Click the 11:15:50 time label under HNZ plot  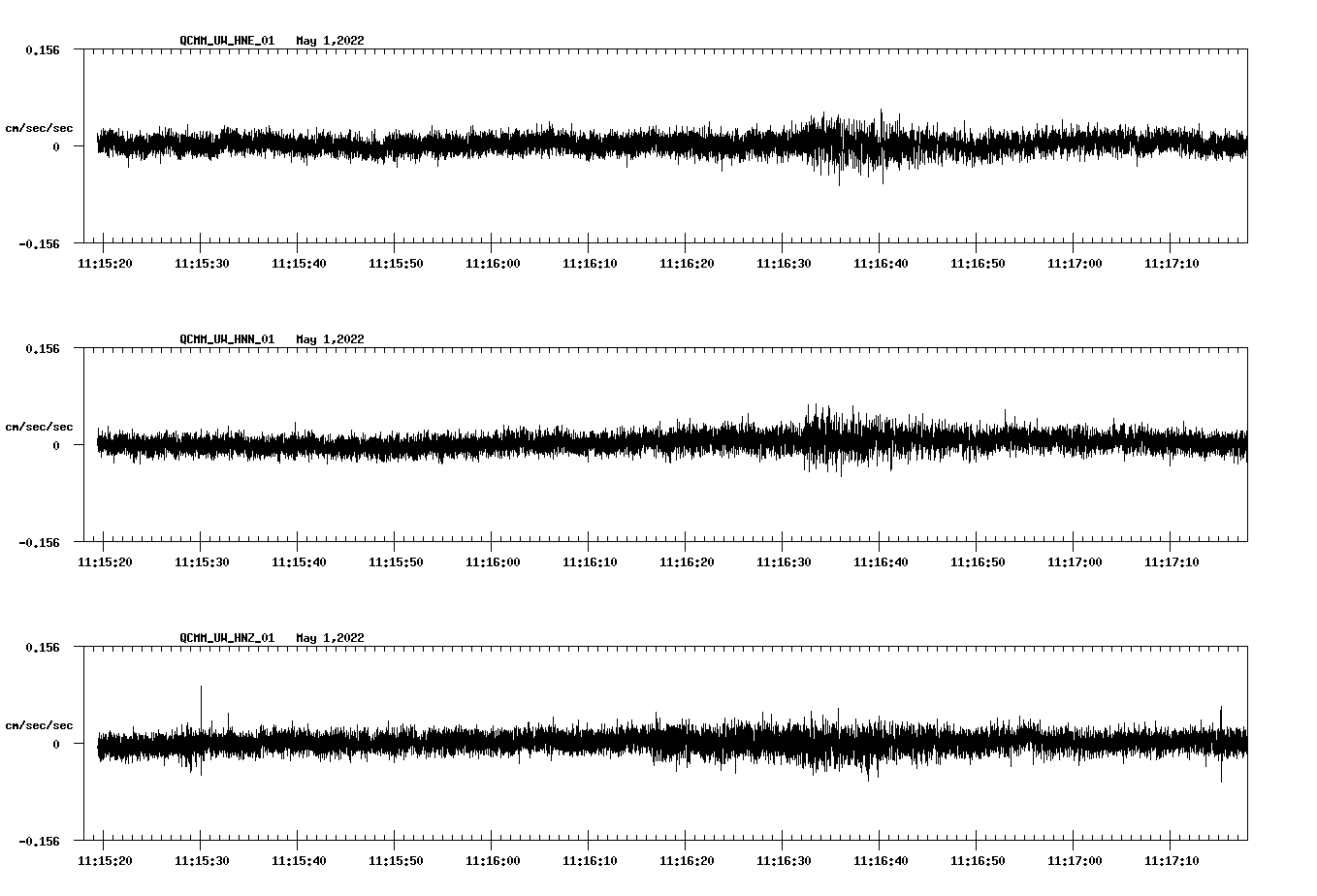tap(396, 861)
